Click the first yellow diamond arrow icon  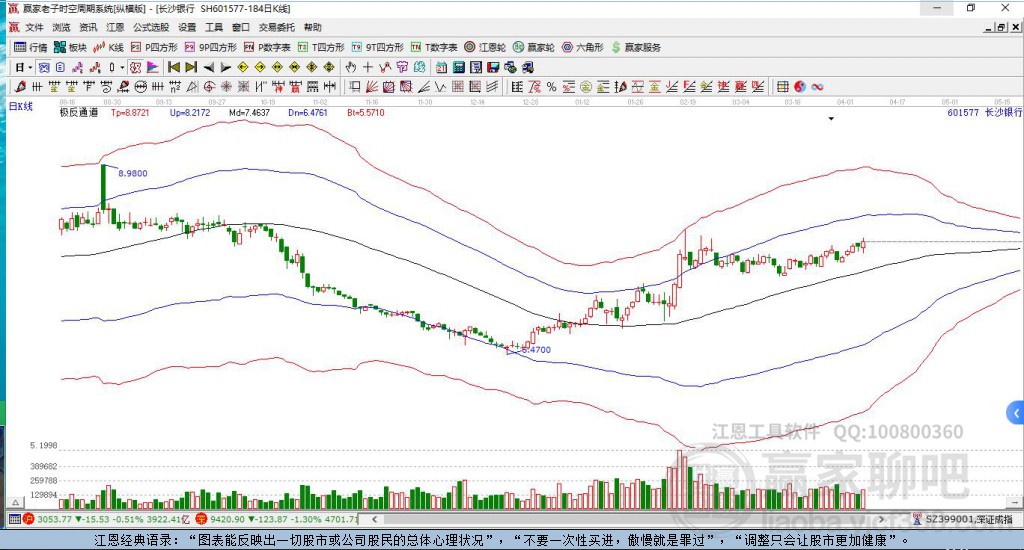(243, 67)
